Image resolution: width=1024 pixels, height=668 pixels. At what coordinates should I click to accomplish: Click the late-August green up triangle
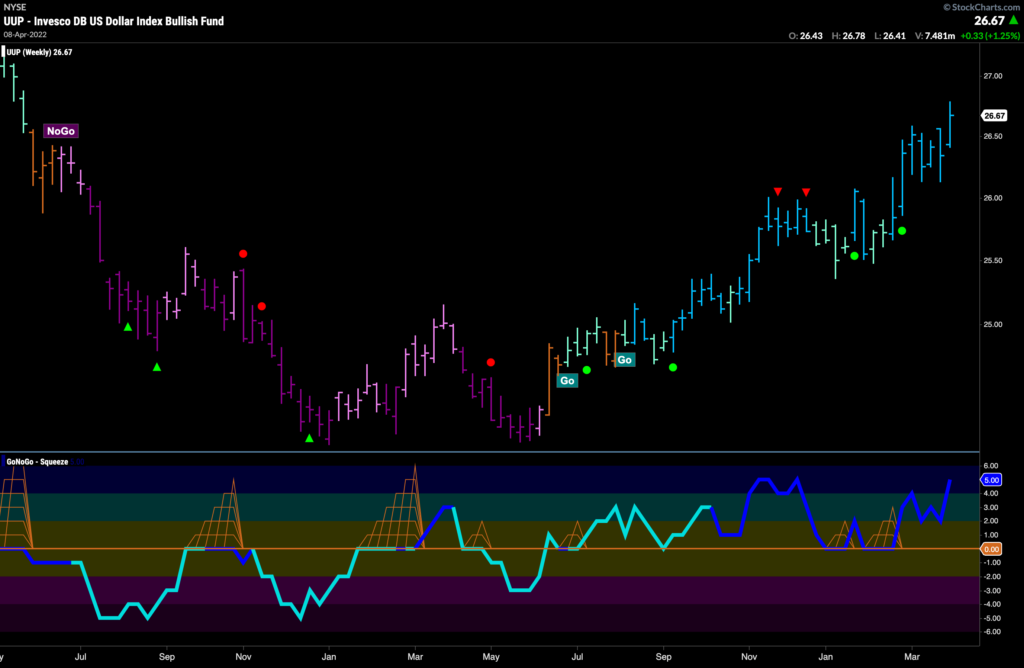click(157, 368)
